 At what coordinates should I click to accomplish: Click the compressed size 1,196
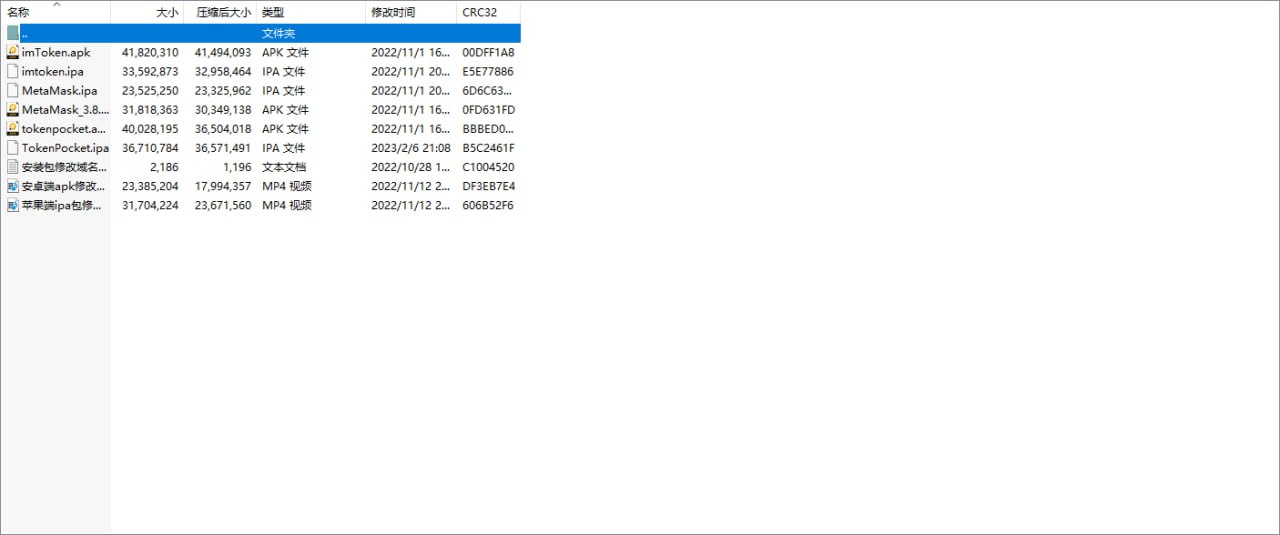tap(237, 167)
